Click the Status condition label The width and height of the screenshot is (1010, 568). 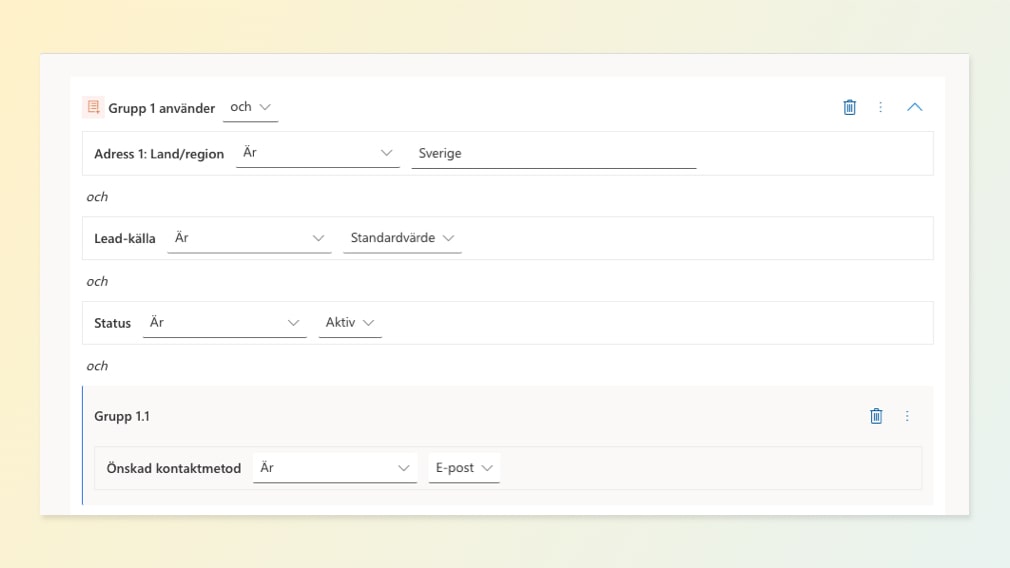tap(112, 324)
